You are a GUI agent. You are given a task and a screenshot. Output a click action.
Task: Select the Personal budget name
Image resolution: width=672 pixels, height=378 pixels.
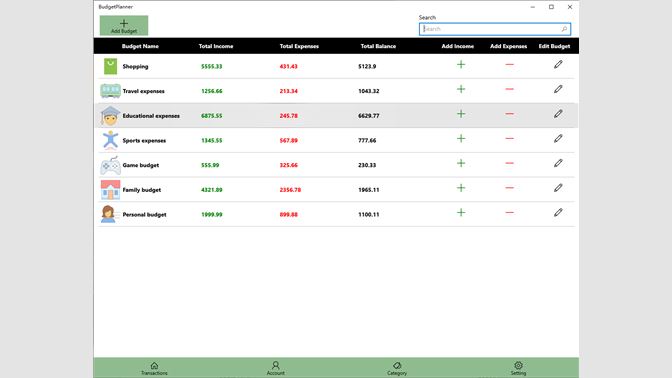click(144, 215)
